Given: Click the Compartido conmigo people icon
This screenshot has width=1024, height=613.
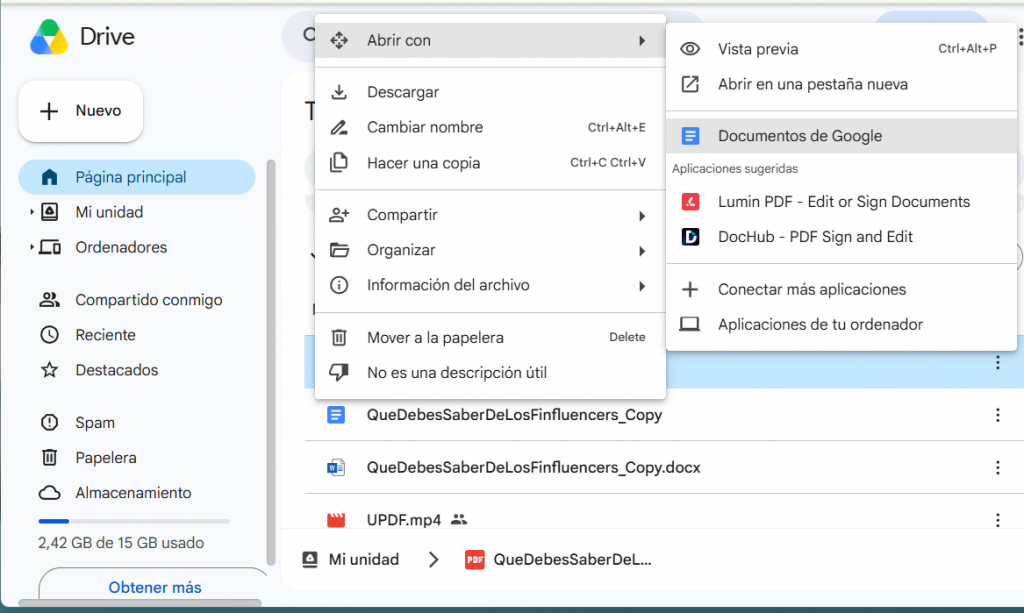Looking at the screenshot, I should [x=50, y=300].
